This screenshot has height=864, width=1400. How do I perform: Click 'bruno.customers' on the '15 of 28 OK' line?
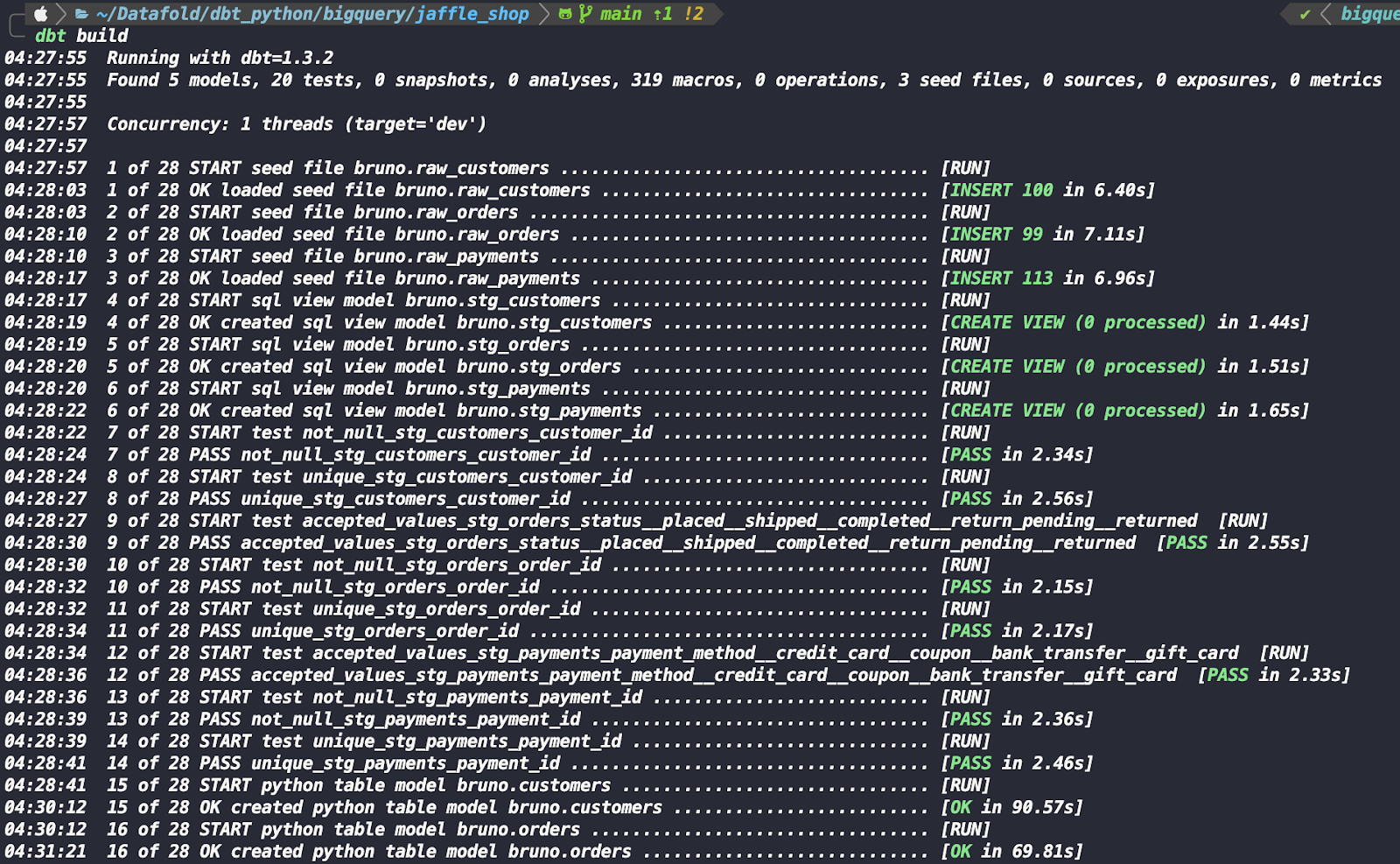pos(584,807)
